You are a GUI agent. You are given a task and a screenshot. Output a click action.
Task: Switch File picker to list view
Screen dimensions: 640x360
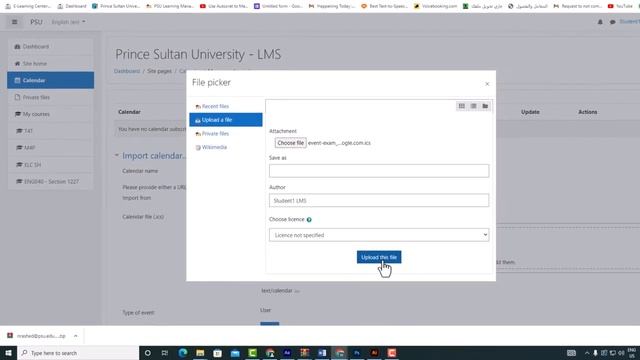473,106
